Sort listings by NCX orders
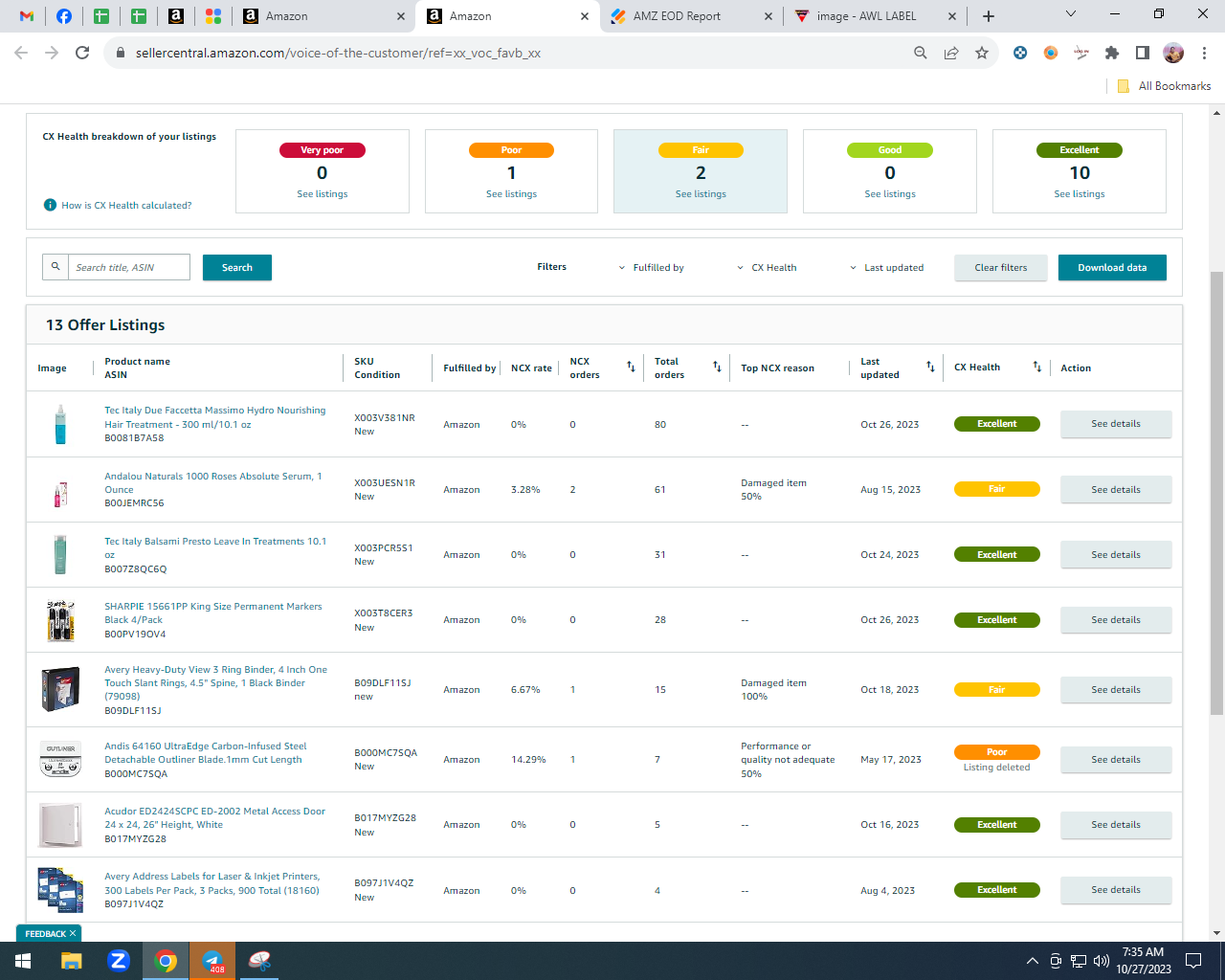Screen dimensions: 1225x980 coord(631,367)
